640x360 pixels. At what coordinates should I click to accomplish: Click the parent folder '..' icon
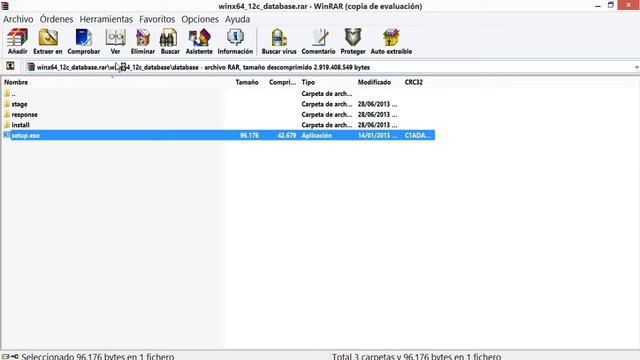(x=7, y=93)
